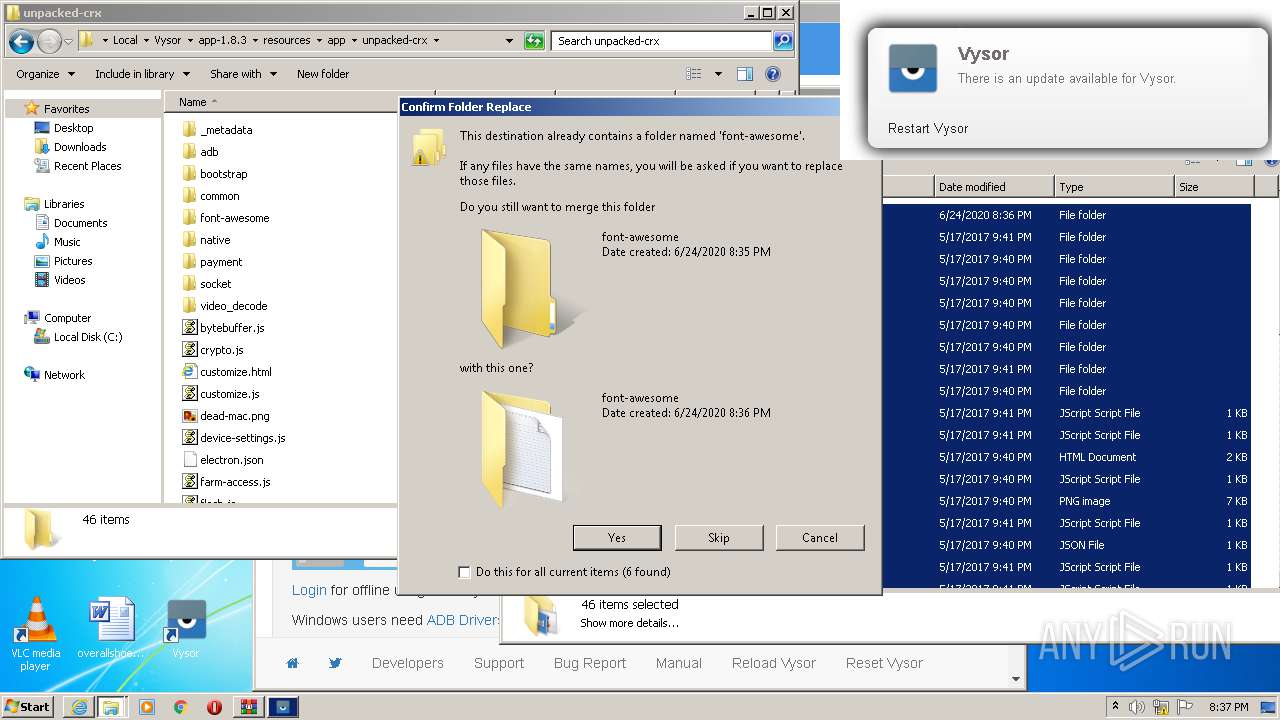Open the ADB Drivers link

[x=462, y=620]
